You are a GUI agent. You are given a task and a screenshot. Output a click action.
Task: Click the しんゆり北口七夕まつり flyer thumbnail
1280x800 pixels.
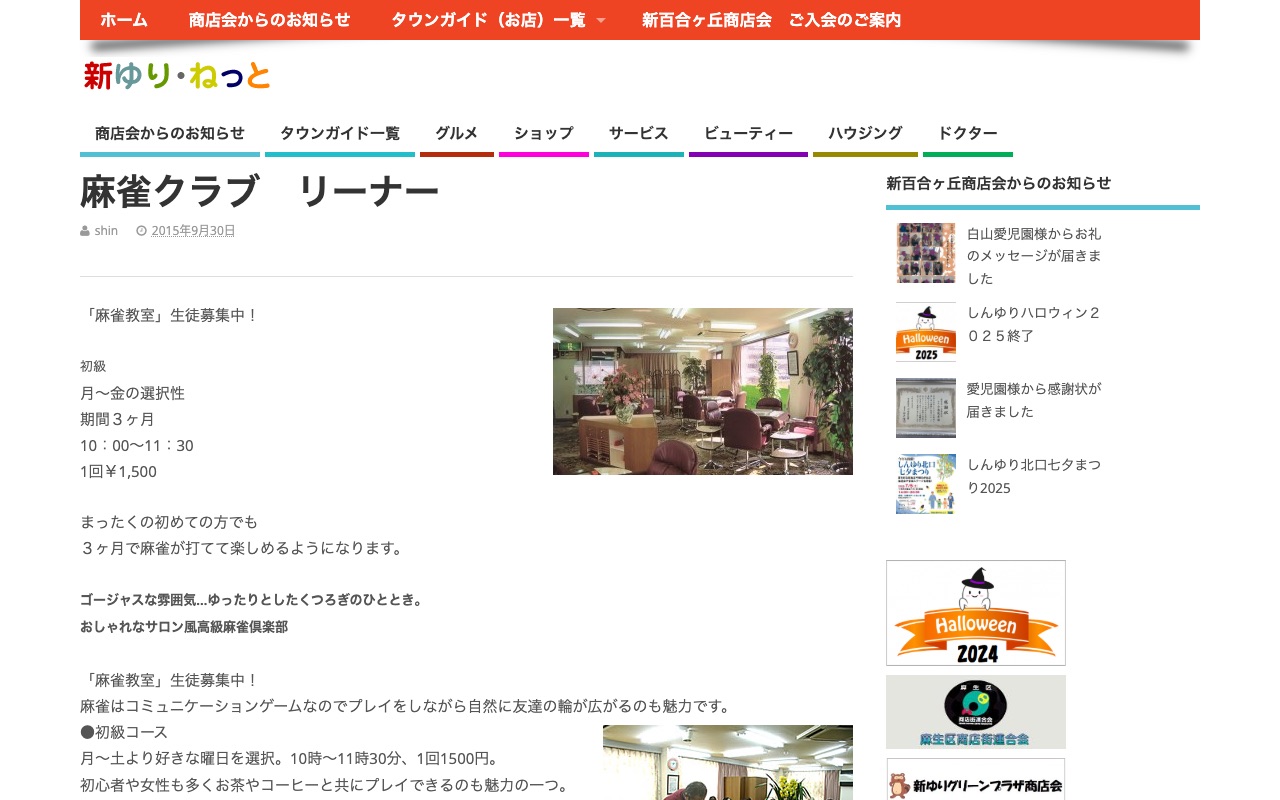tap(925, 484)
